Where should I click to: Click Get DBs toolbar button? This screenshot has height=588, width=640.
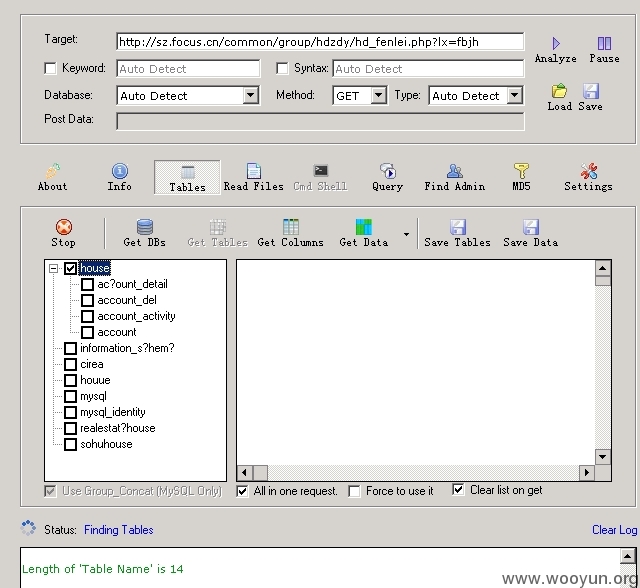144,233
